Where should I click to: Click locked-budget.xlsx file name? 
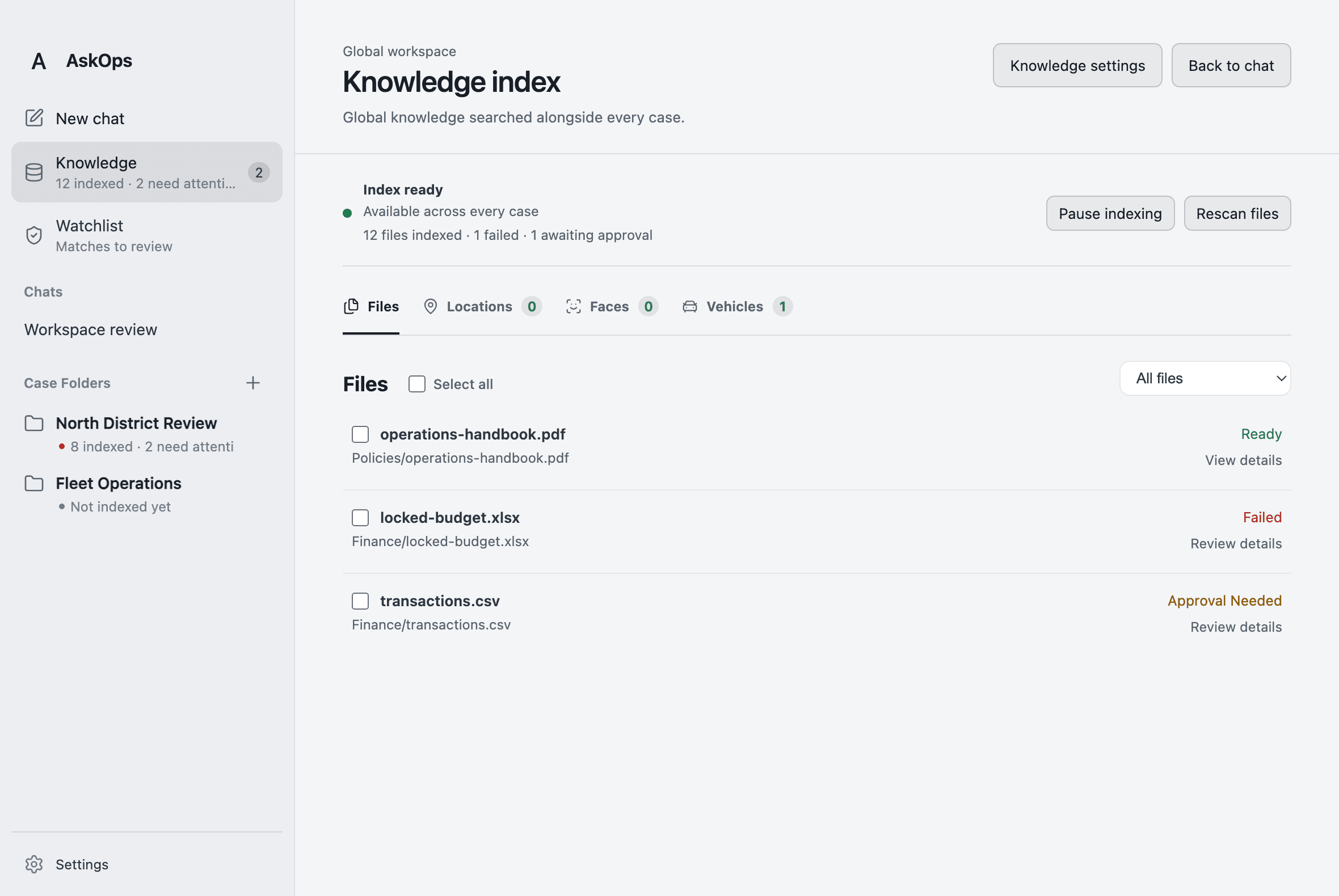coord(449,518)
